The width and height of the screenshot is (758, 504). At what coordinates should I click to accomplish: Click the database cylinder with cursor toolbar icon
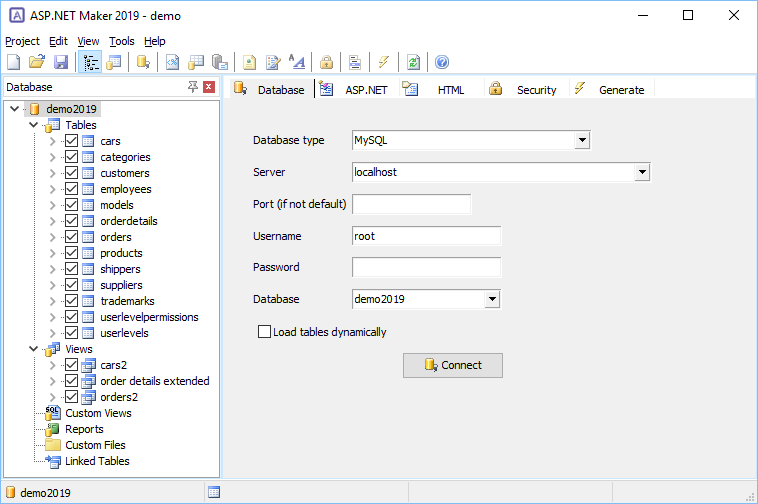(143, 62)
